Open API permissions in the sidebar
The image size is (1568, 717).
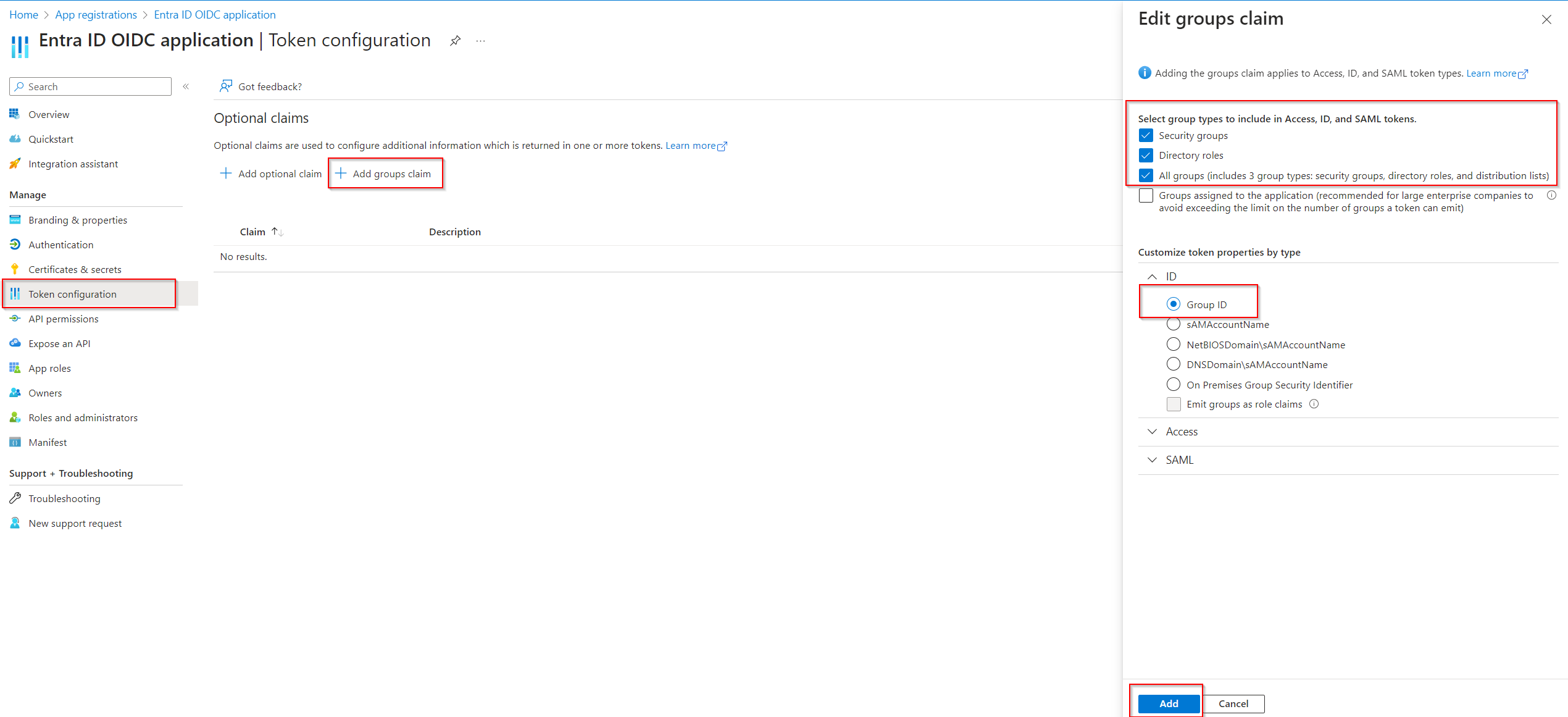pyautogui.click(x=63, y=319)
